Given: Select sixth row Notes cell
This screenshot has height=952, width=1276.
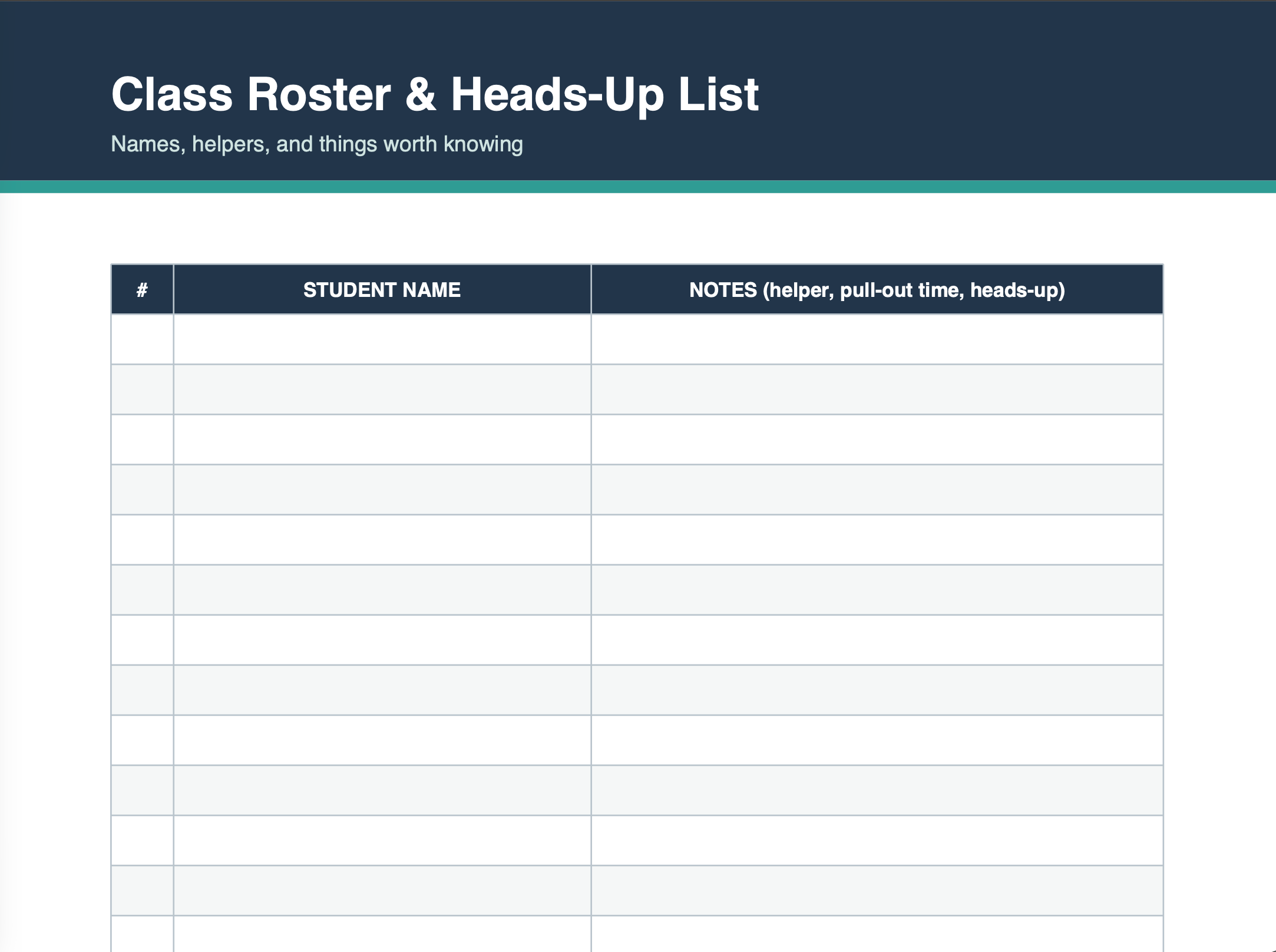Looking at the screenshot, I should pyautogui.click(x=877, y=590).
